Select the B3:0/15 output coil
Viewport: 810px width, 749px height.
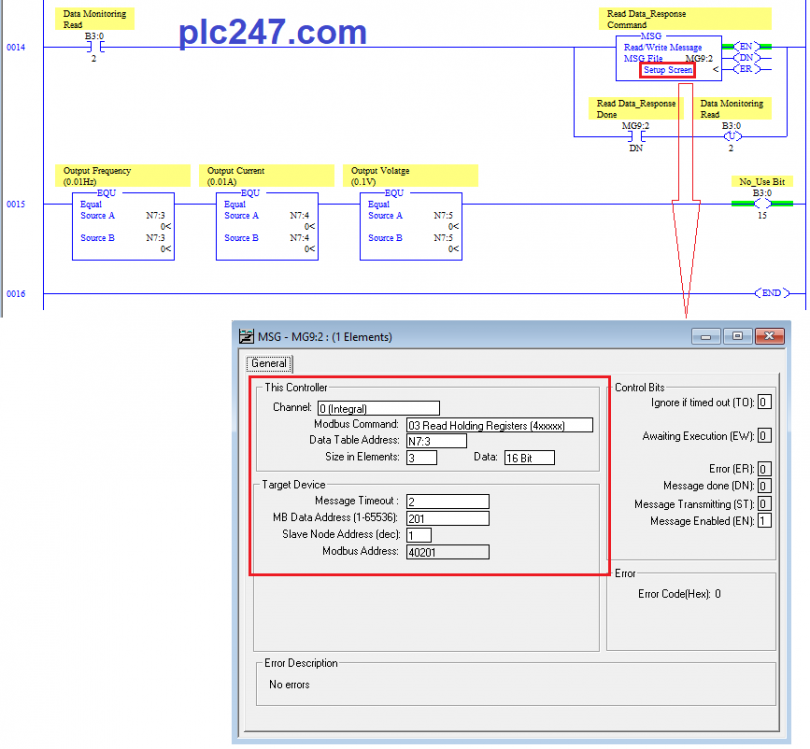coord(762,204)
